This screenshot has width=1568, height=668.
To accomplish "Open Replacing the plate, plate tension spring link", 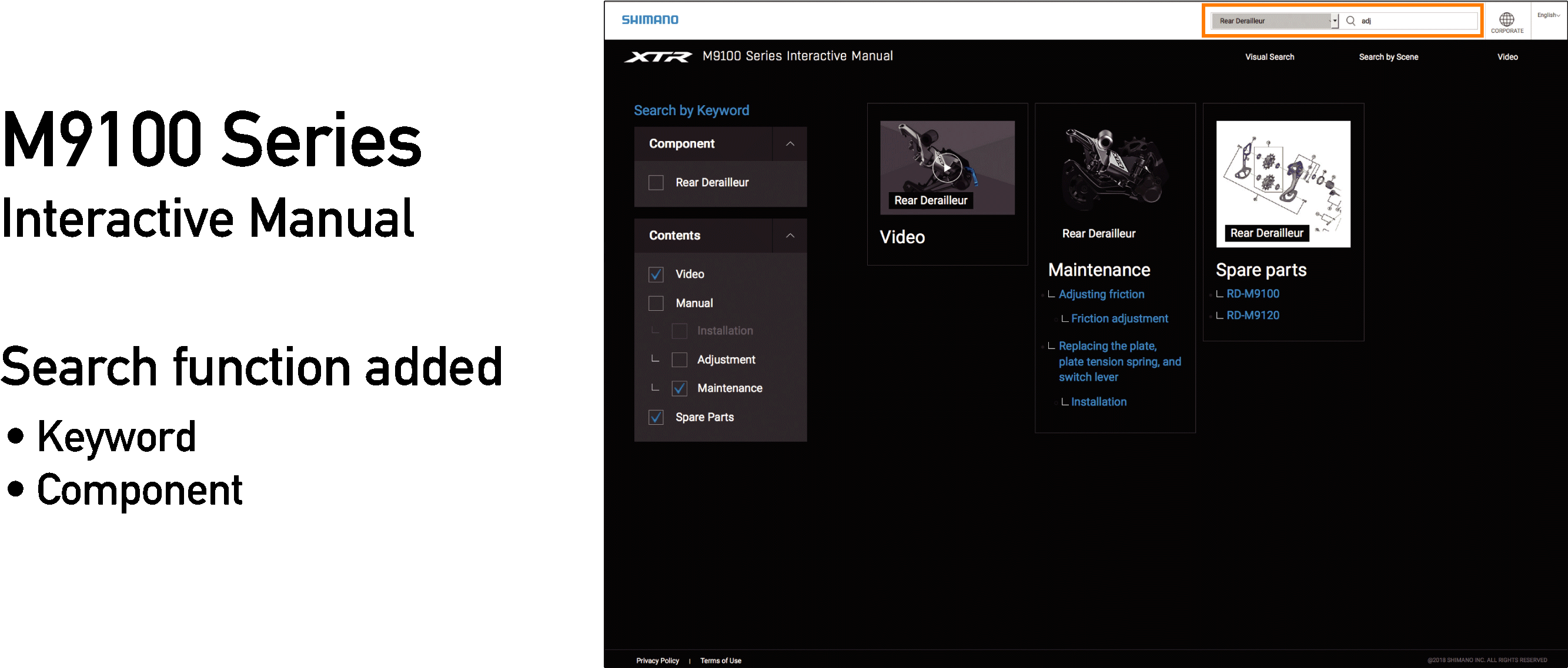I will tap(1119, 361).
